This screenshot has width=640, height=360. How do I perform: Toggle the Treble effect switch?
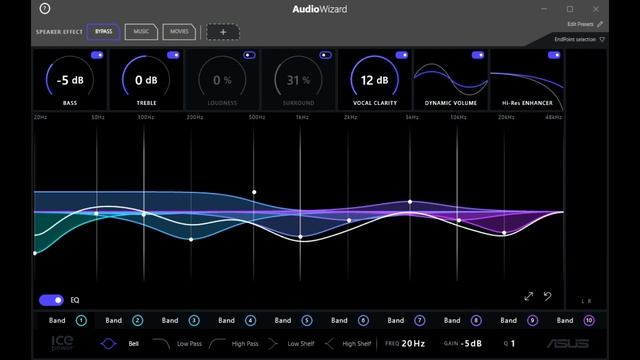tap(173, 55)
